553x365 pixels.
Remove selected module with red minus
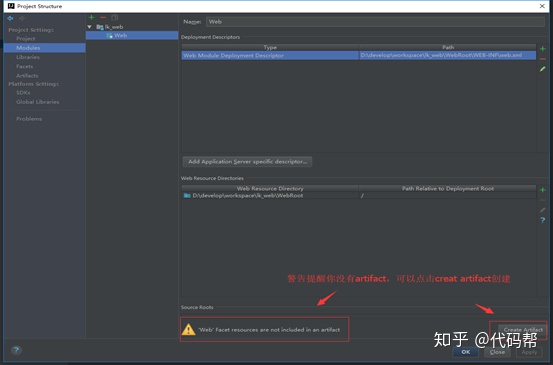103,17
